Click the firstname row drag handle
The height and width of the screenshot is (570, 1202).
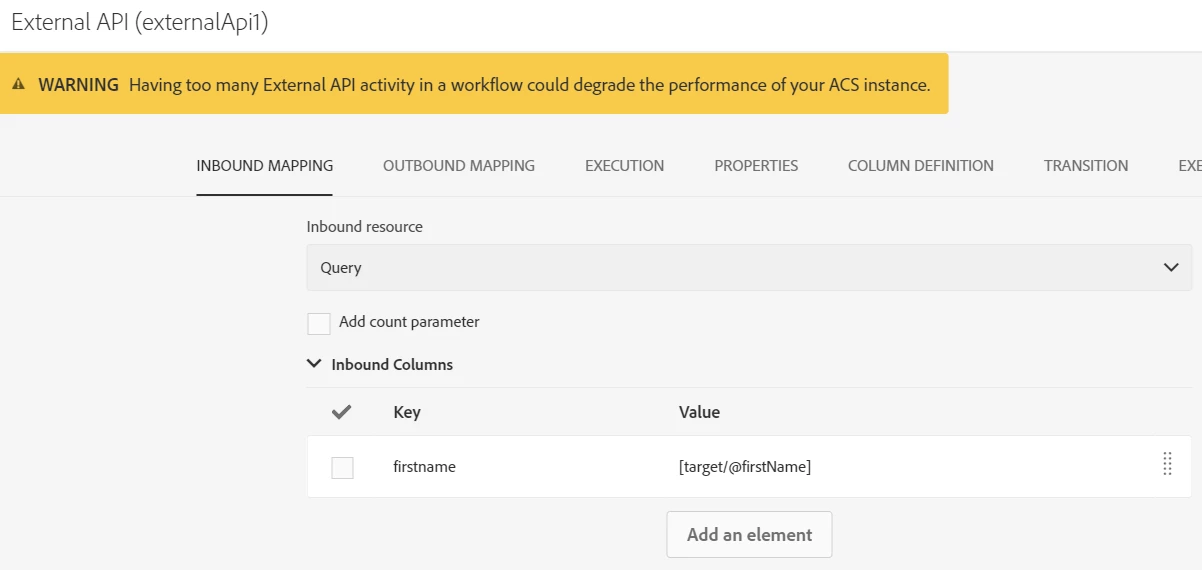coord(1167,465)
